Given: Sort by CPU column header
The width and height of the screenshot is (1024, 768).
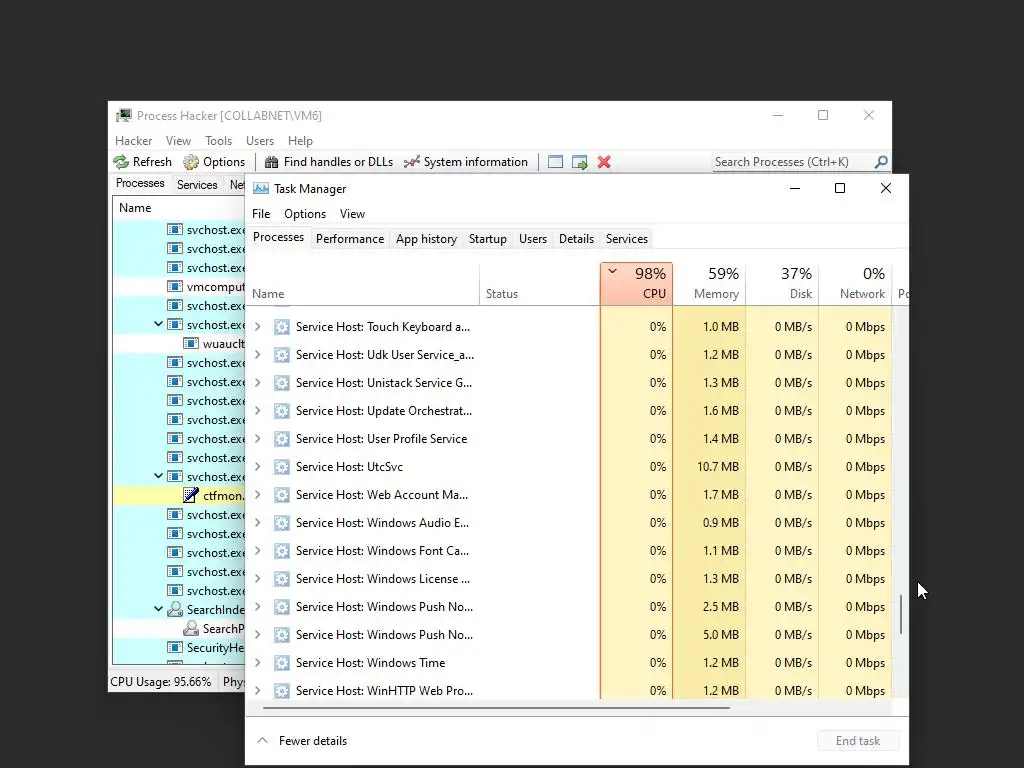Looking at the screenshot, I should (x=636, y=283).
